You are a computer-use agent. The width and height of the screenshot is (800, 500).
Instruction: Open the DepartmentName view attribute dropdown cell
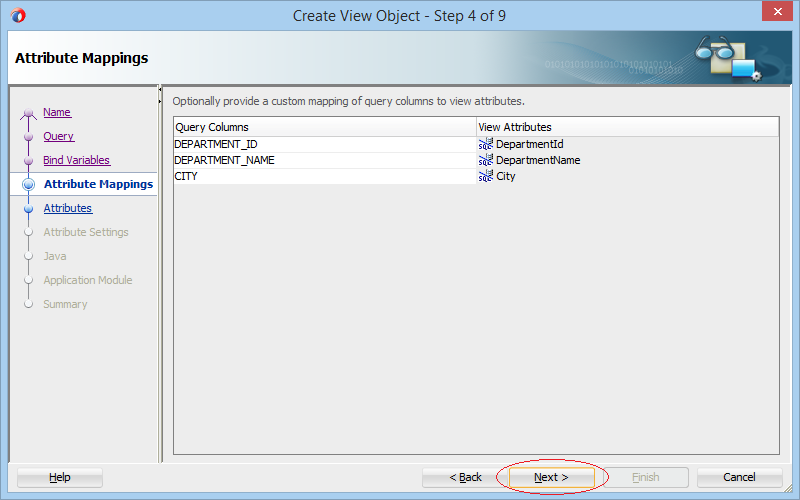628,160
